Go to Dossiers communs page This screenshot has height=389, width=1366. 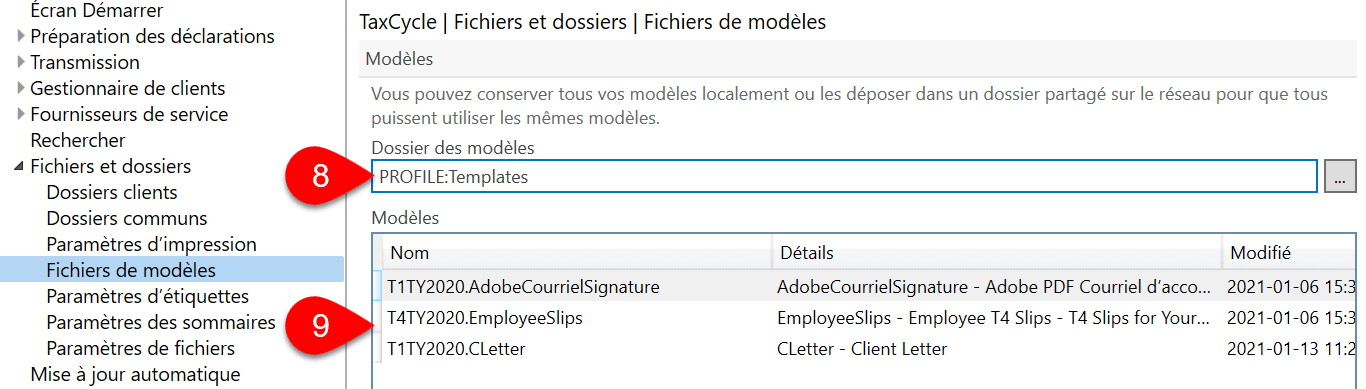click(x=127, y=219)
